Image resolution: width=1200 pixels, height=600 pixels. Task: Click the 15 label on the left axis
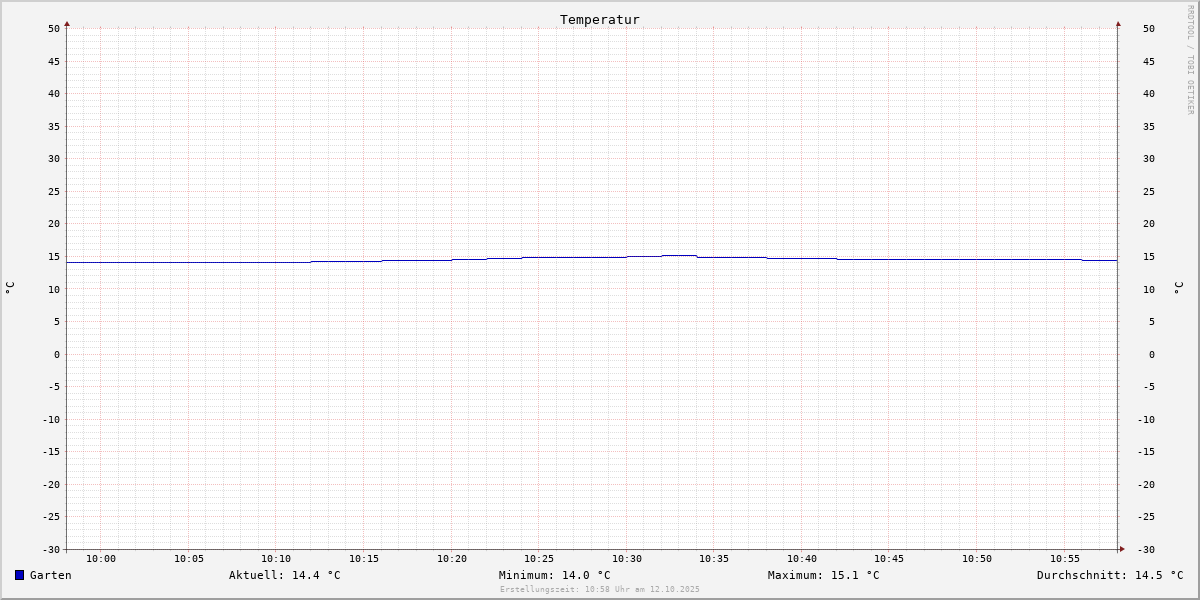click(54, 257)
